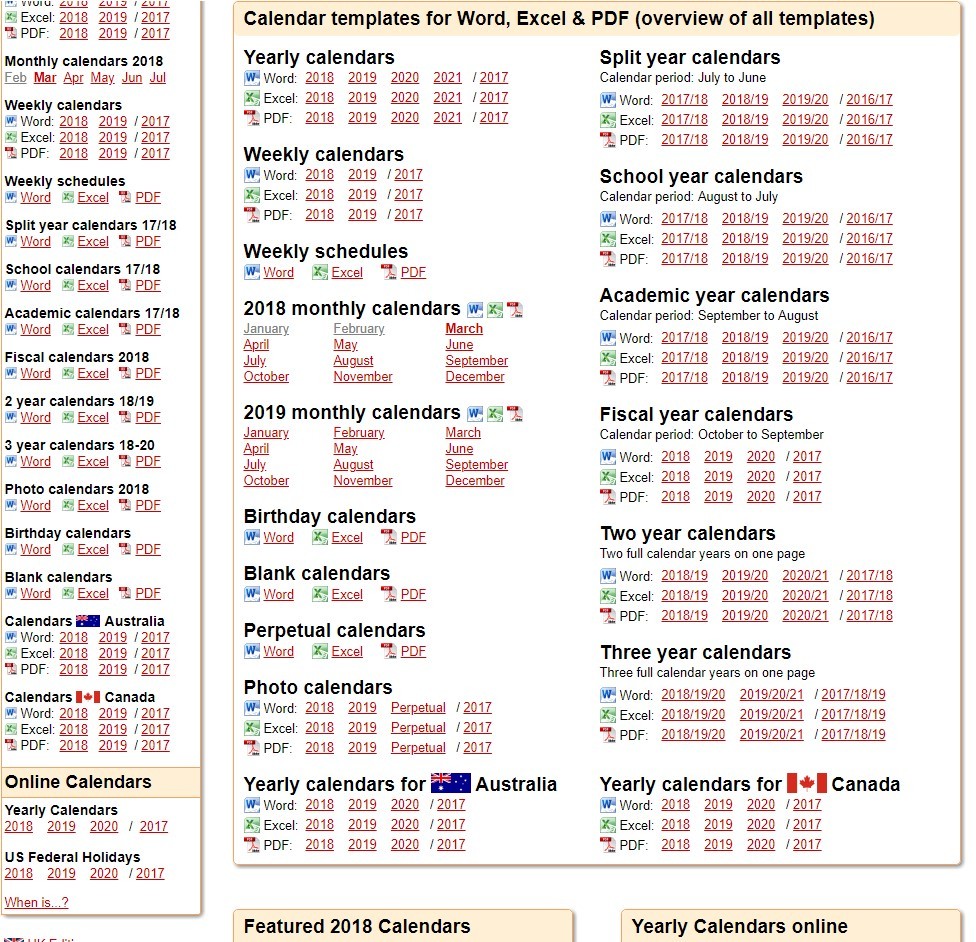Screen dimensions: 976x942
Task: Open the December 2018 monthly calendar
Action: tap(475, 377)
